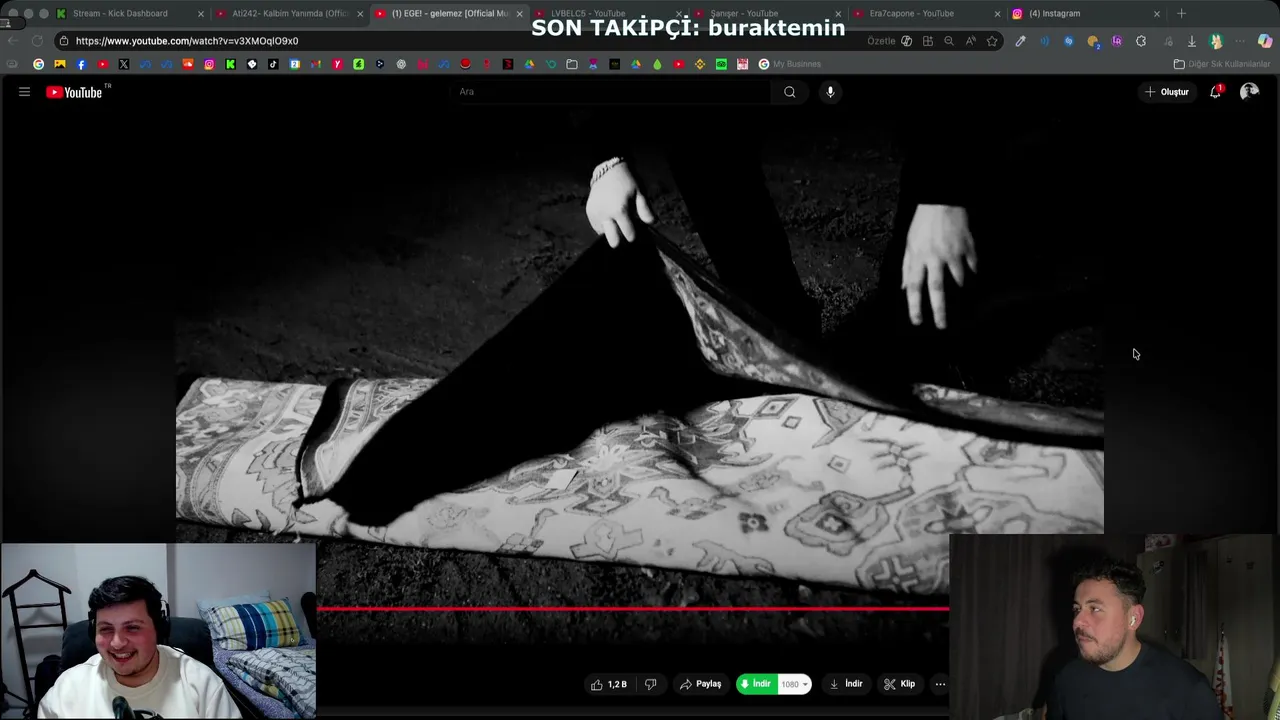Open browser profile avatar in toolbar
The width and height of the screenshot is (1280, 720).
[x=1216, y=41]
